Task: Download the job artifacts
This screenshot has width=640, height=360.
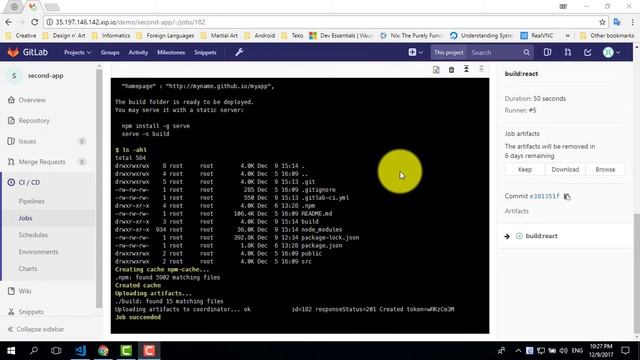Action: click(565, 169)
